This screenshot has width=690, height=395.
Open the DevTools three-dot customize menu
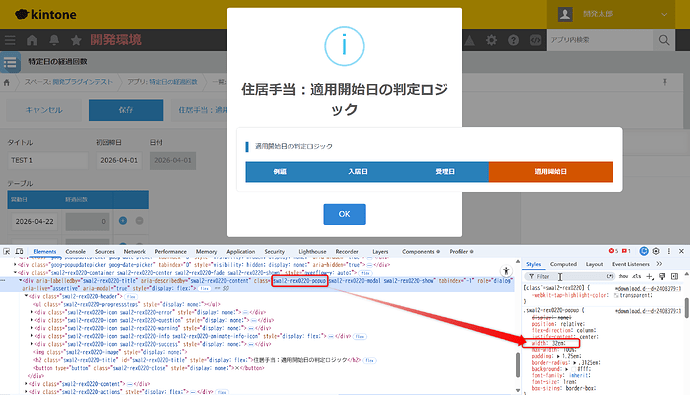point(669,251)
